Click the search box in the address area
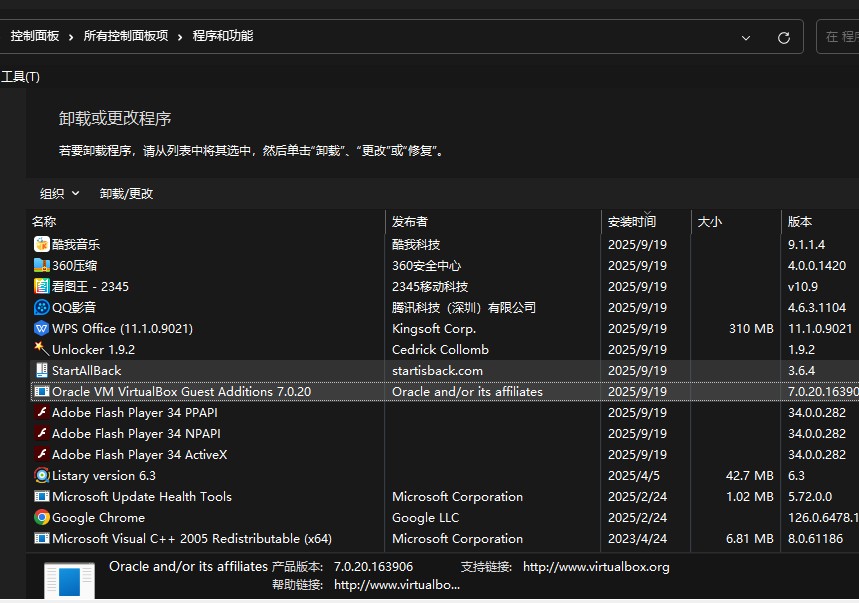The image size is (859, 603). click(x=838, y=37)
